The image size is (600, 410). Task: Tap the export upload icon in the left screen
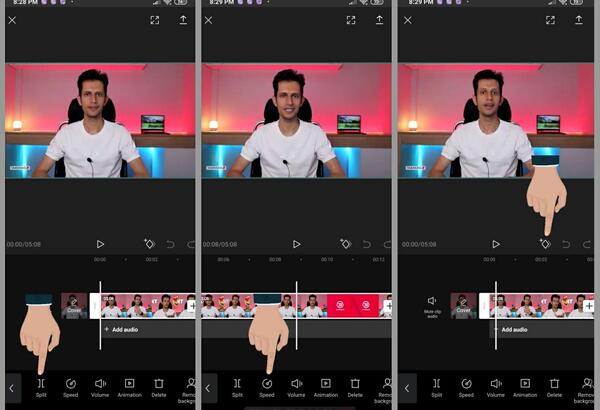(183, 20)
